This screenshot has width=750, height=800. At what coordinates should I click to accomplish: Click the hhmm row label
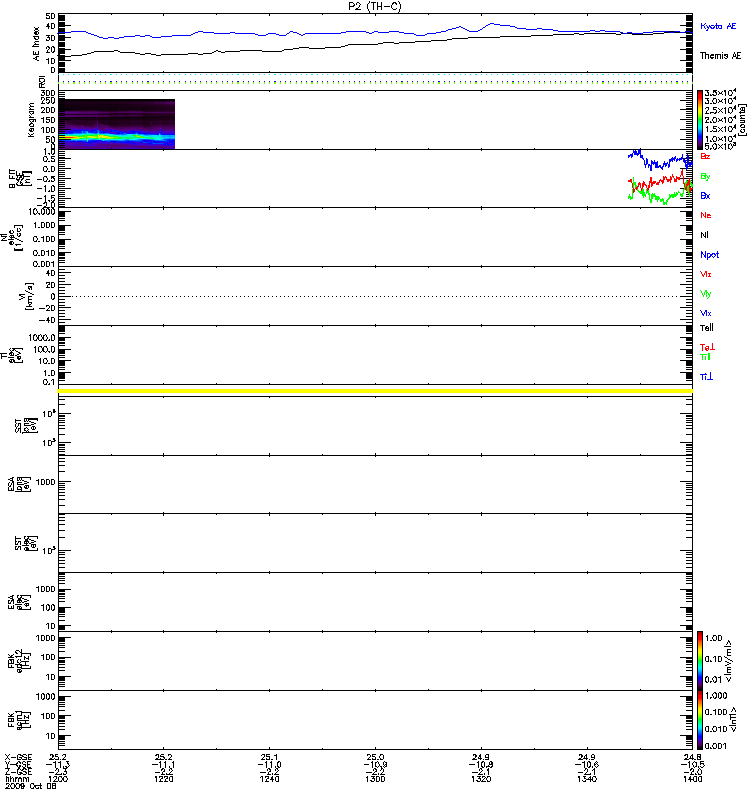(x=17, y=779)
